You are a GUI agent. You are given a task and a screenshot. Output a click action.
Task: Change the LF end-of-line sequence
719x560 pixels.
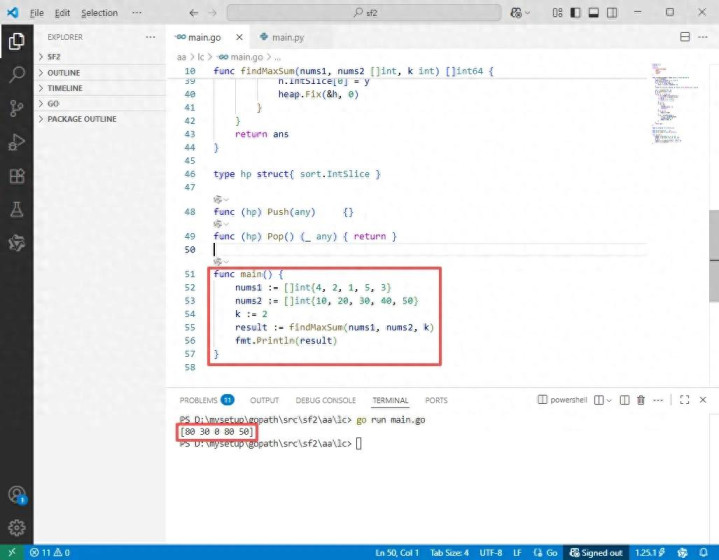point(517,553)
